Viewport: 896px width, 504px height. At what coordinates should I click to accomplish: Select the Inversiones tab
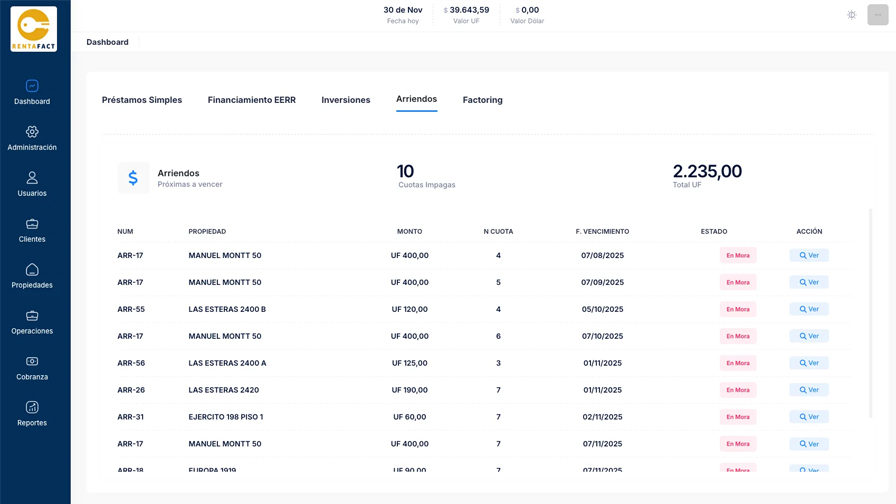(x=346, y=100)
